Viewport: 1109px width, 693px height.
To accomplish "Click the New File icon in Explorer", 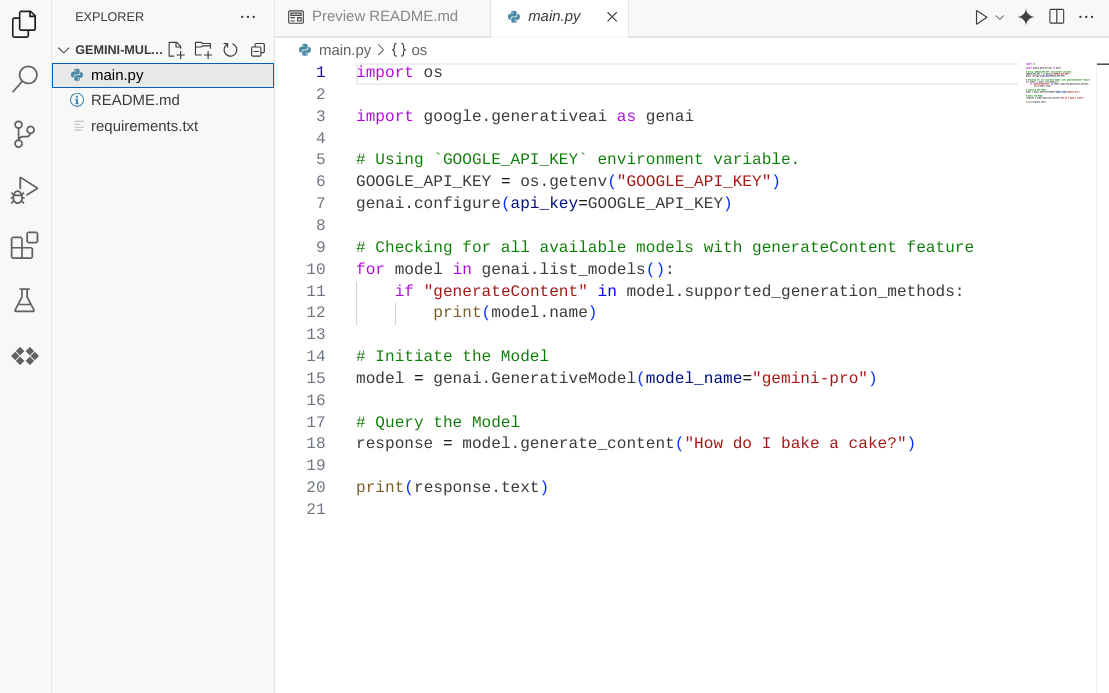I will click(x=176, y=50).
